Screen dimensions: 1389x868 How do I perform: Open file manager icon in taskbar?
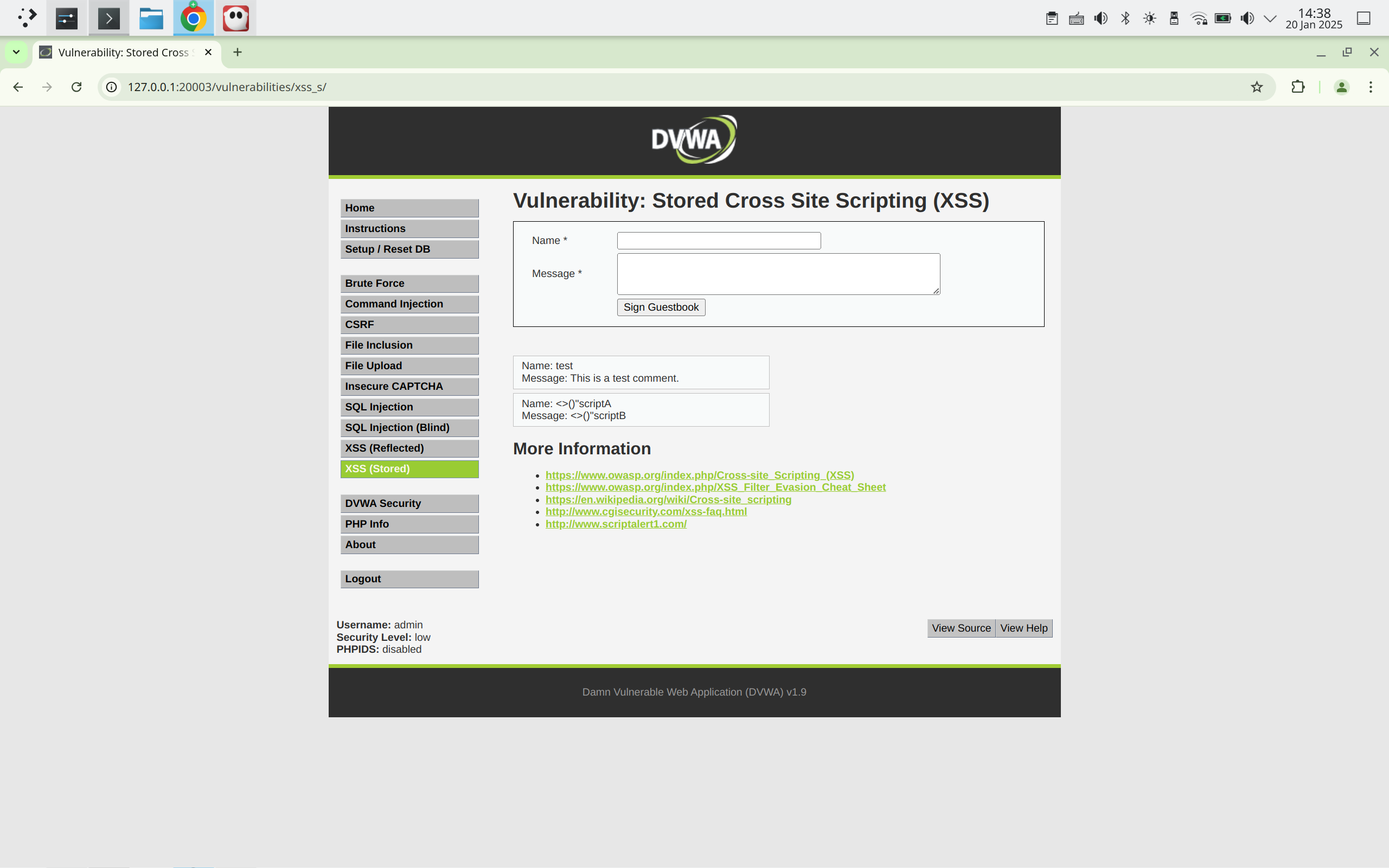click(151, 18)
